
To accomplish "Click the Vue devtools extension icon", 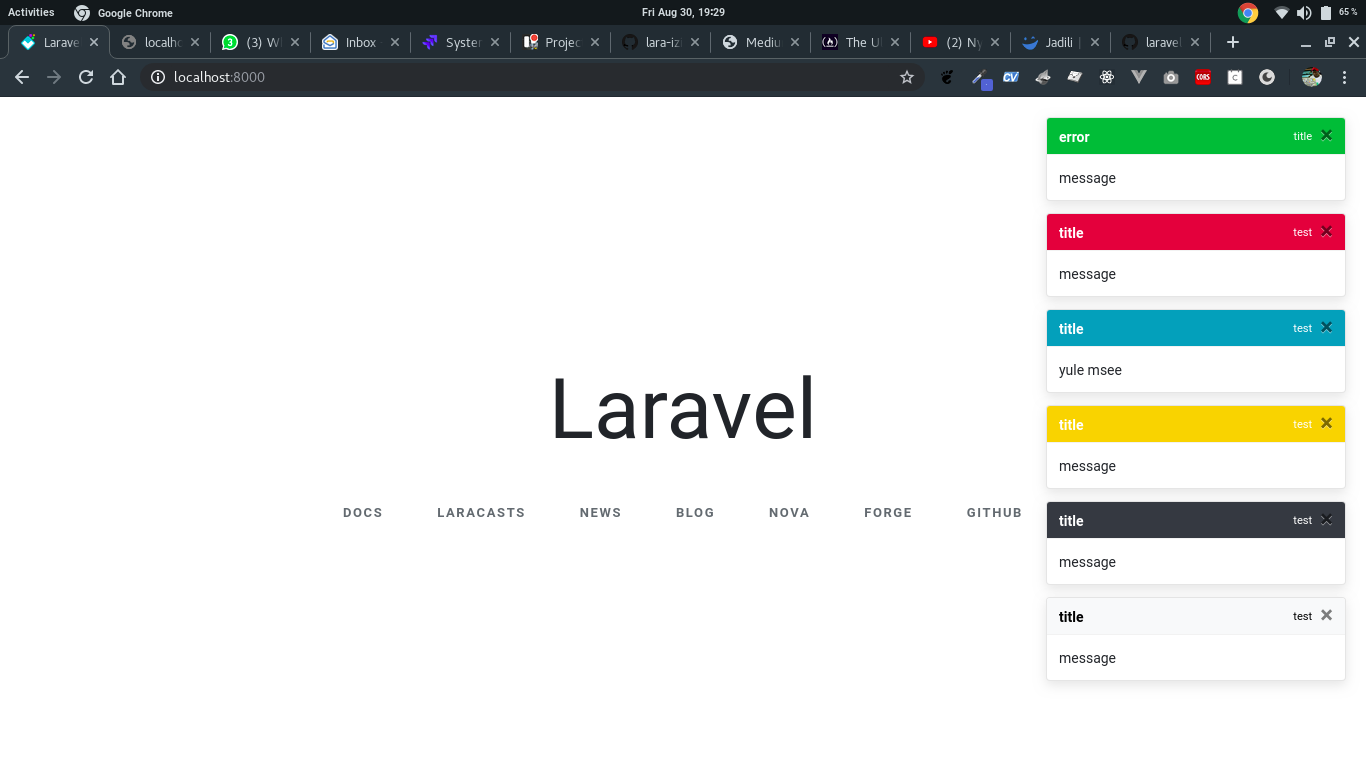I will click(x=1138, y=77).
